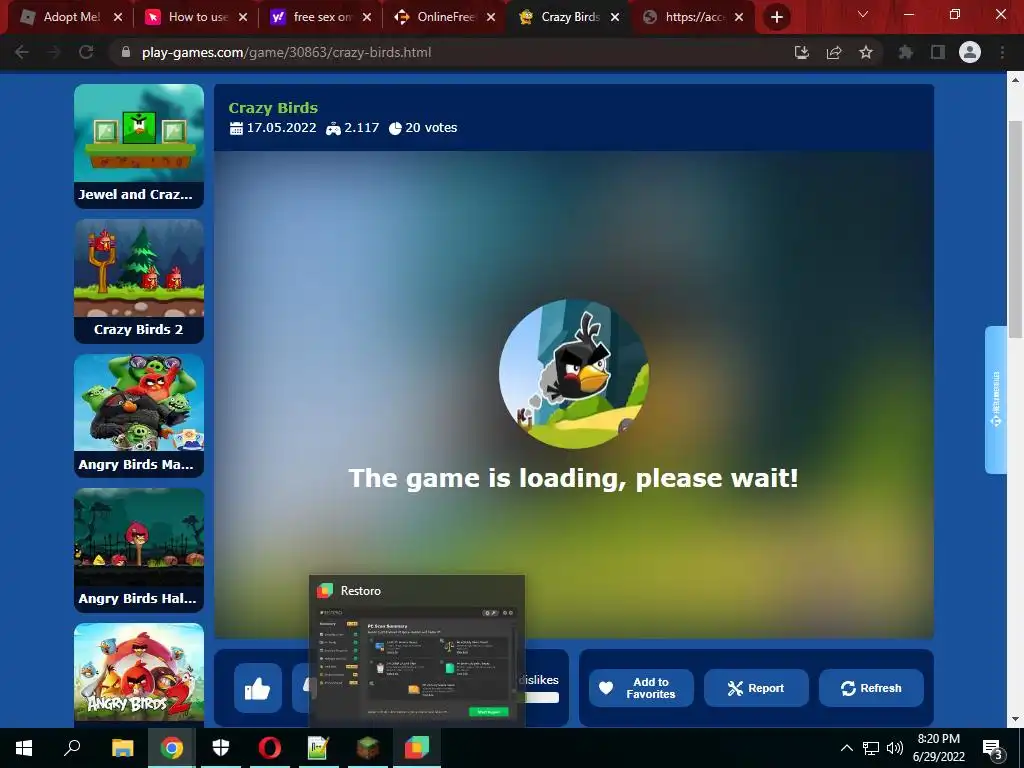Open a new browser tab
1024x768 pixels.
coord(776,18)
